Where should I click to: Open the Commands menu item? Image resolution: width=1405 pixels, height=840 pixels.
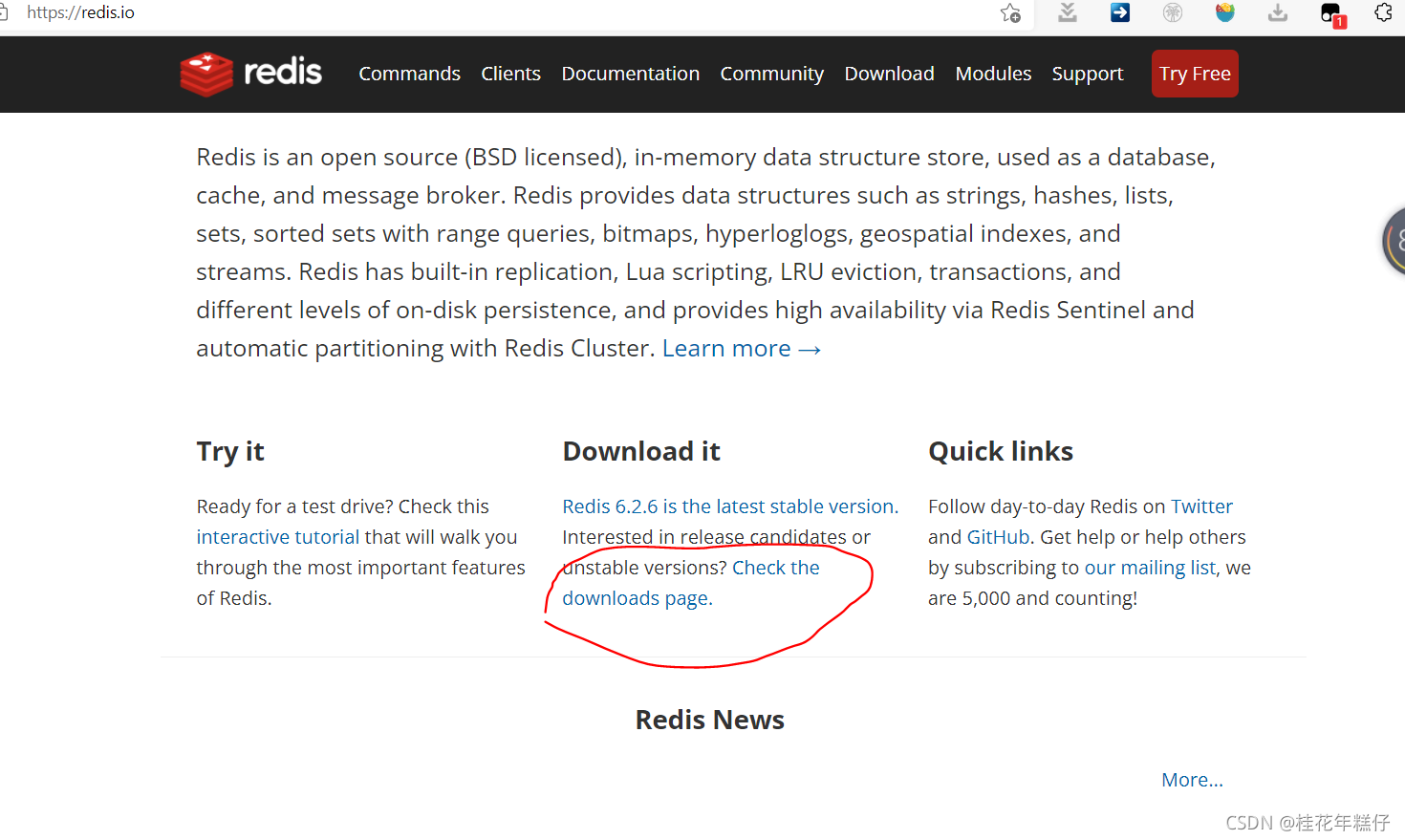[409, 74]
